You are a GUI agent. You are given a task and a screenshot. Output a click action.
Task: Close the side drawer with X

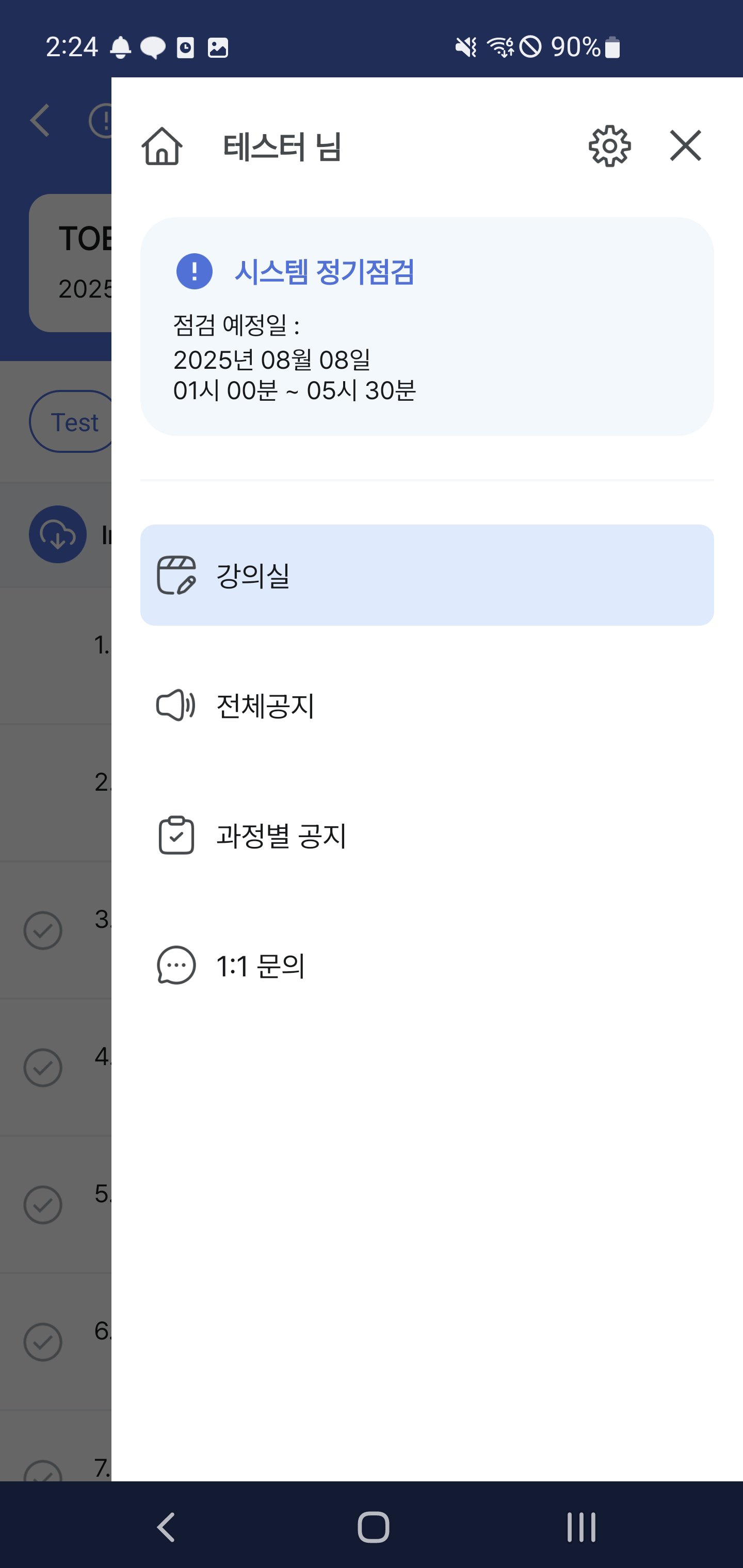tap(685, 146)
